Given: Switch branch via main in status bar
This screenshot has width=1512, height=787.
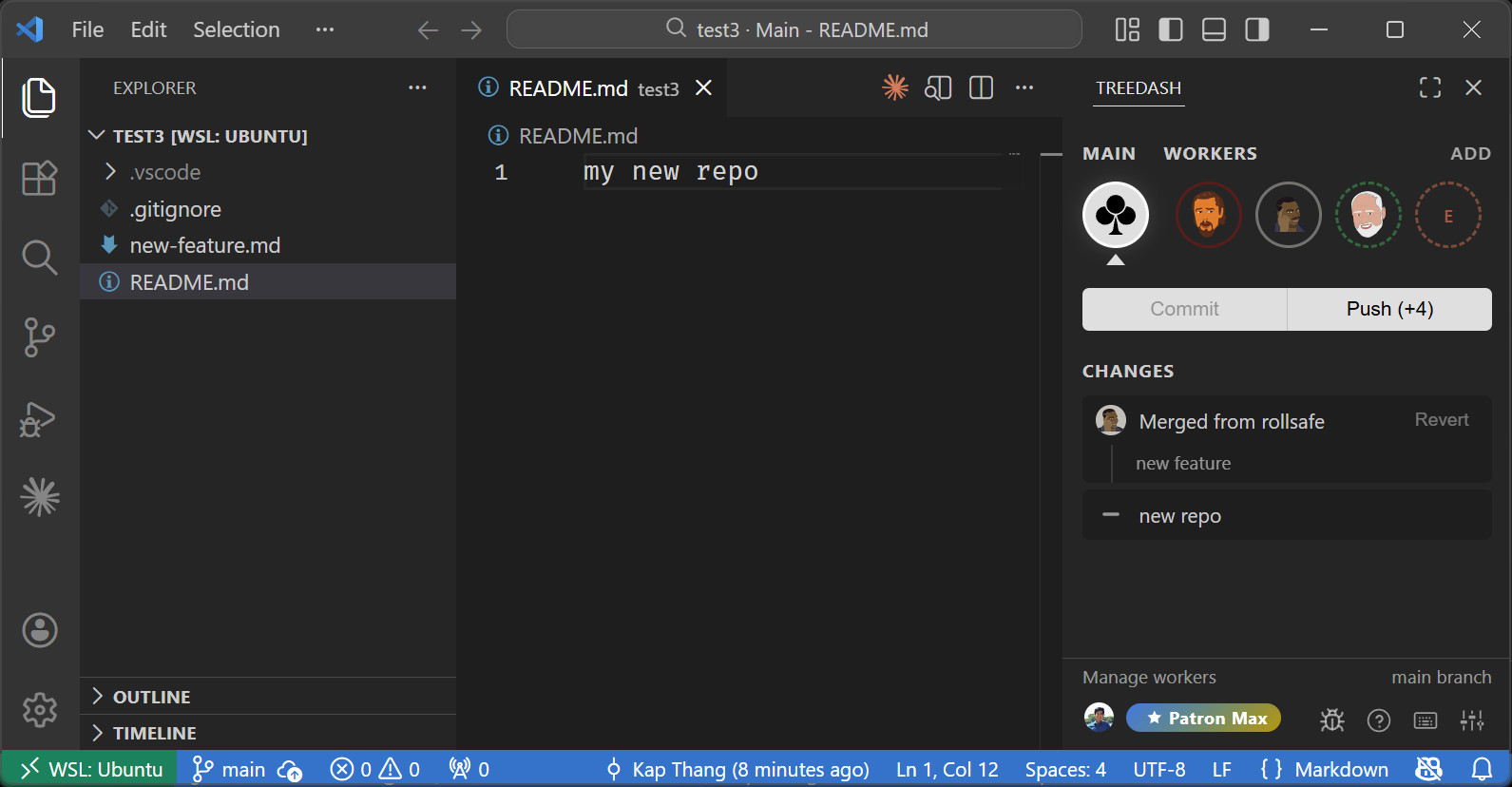Looking at the screenshot, I should coord(229,769).
